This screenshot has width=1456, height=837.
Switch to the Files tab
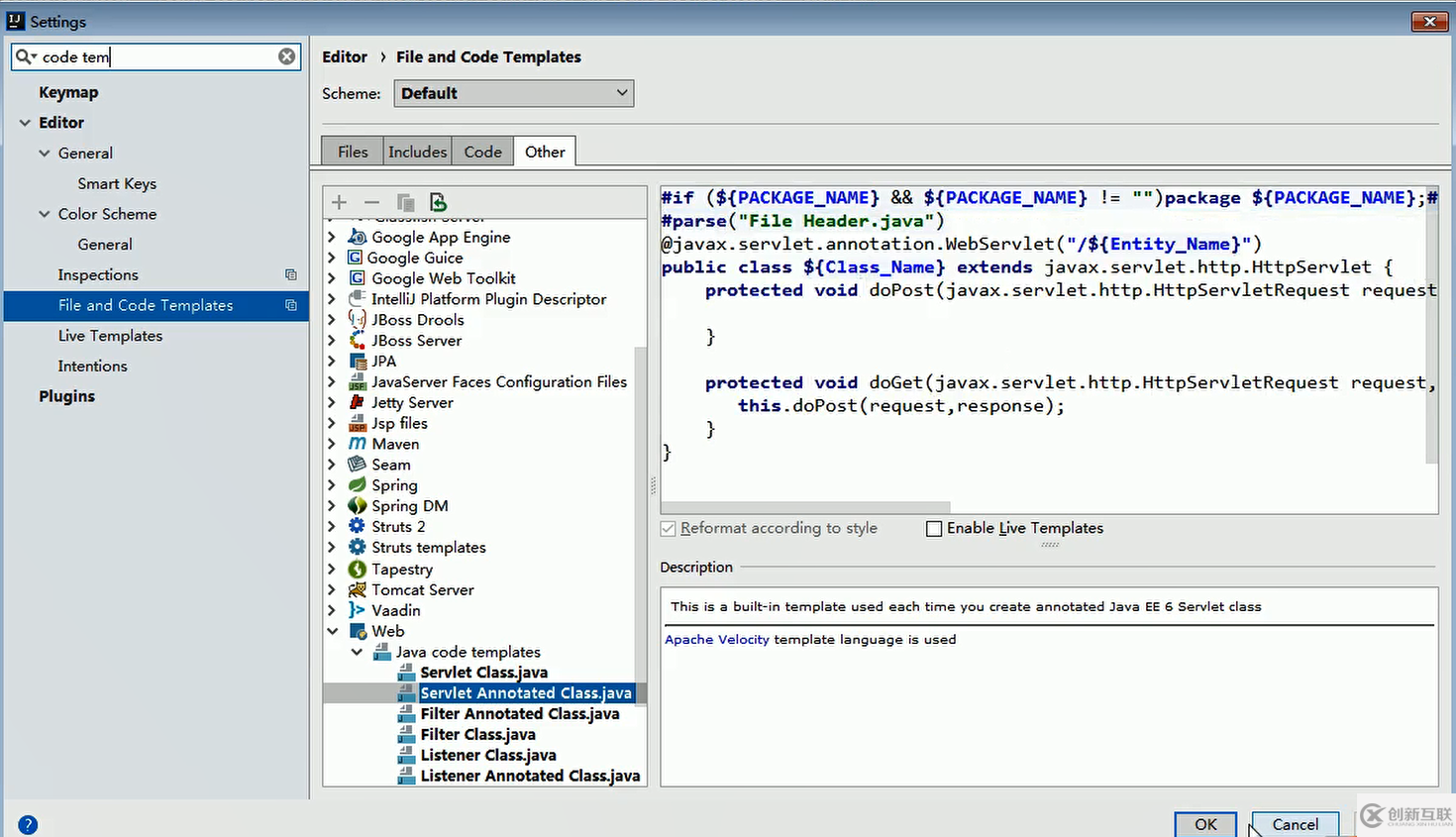(x=353, y=152)
